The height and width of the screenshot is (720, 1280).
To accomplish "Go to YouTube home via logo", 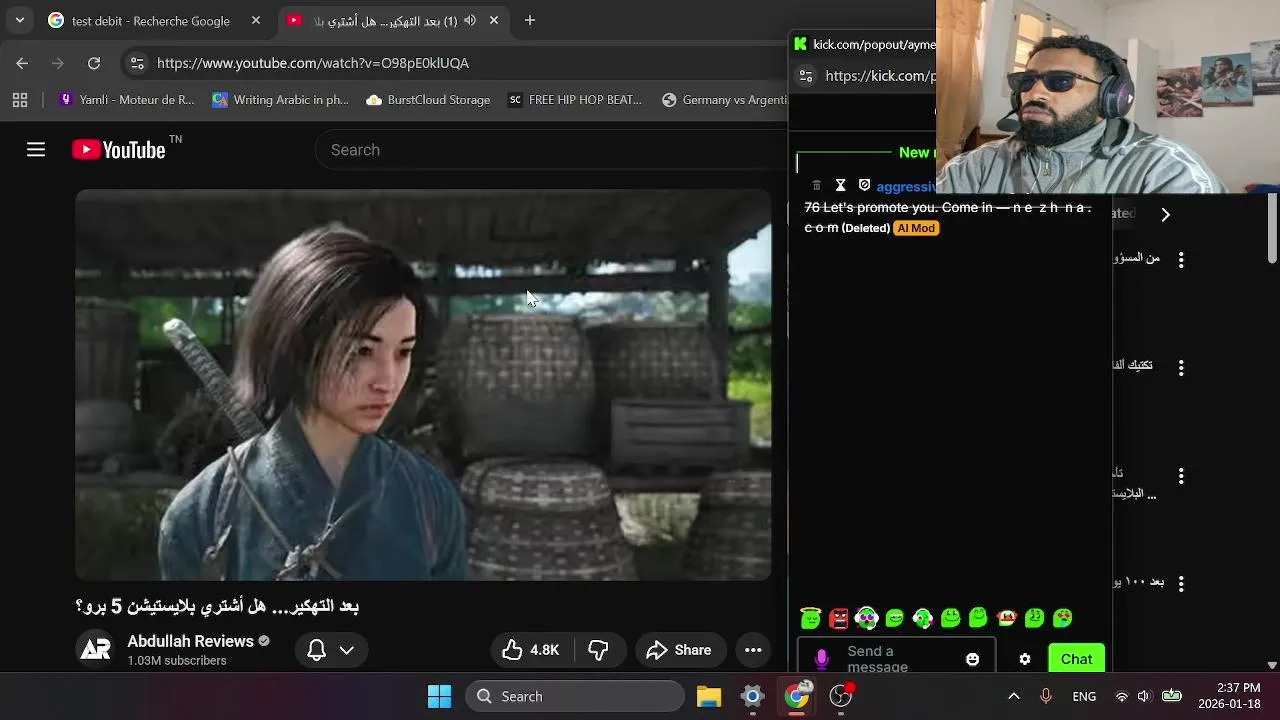I will coord(118,150).
